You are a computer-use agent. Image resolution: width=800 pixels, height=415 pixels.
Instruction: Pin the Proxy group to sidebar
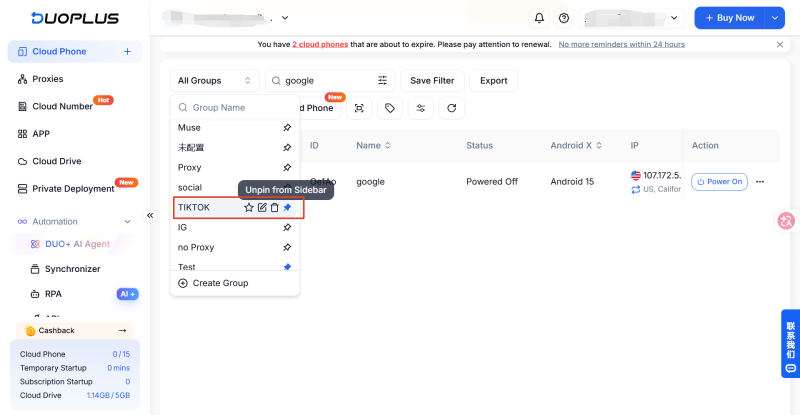[287, 167]
